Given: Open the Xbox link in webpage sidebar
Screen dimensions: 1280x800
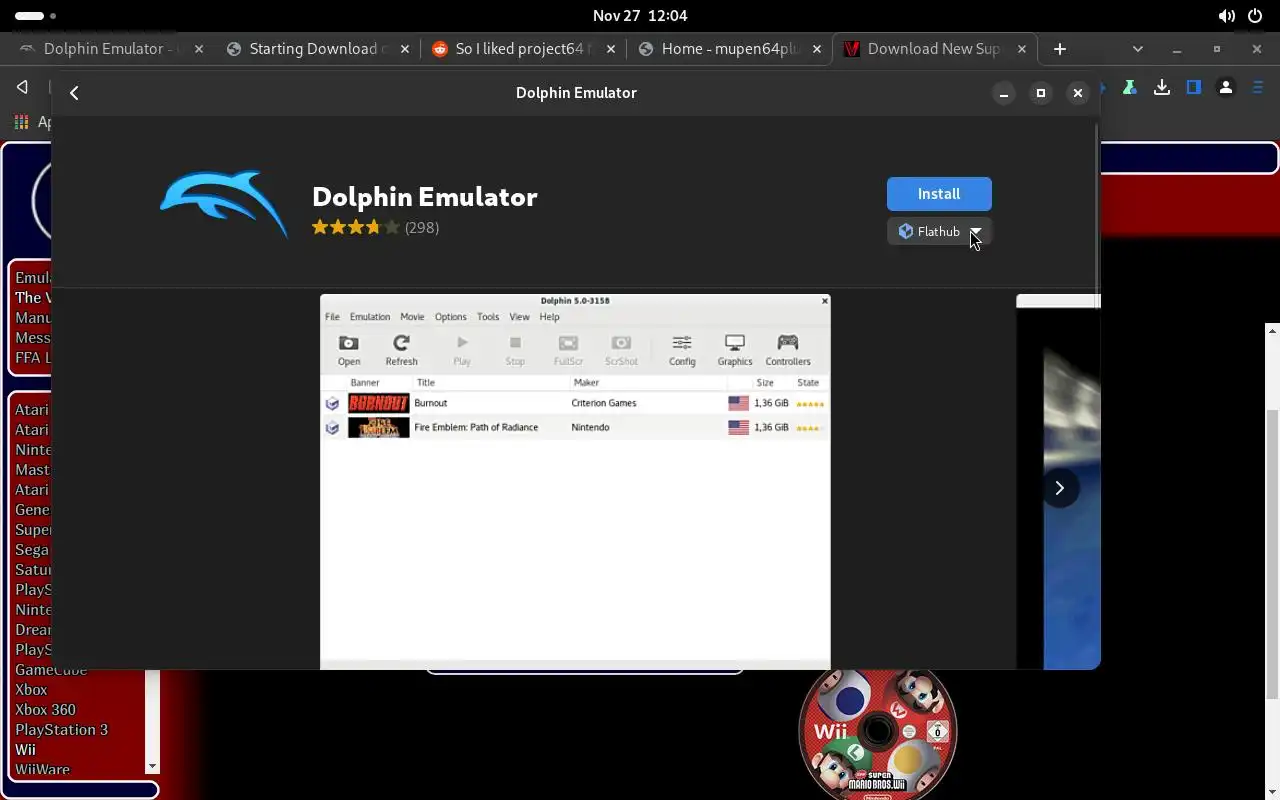Looking at the screenshot, I should [31, 690].
